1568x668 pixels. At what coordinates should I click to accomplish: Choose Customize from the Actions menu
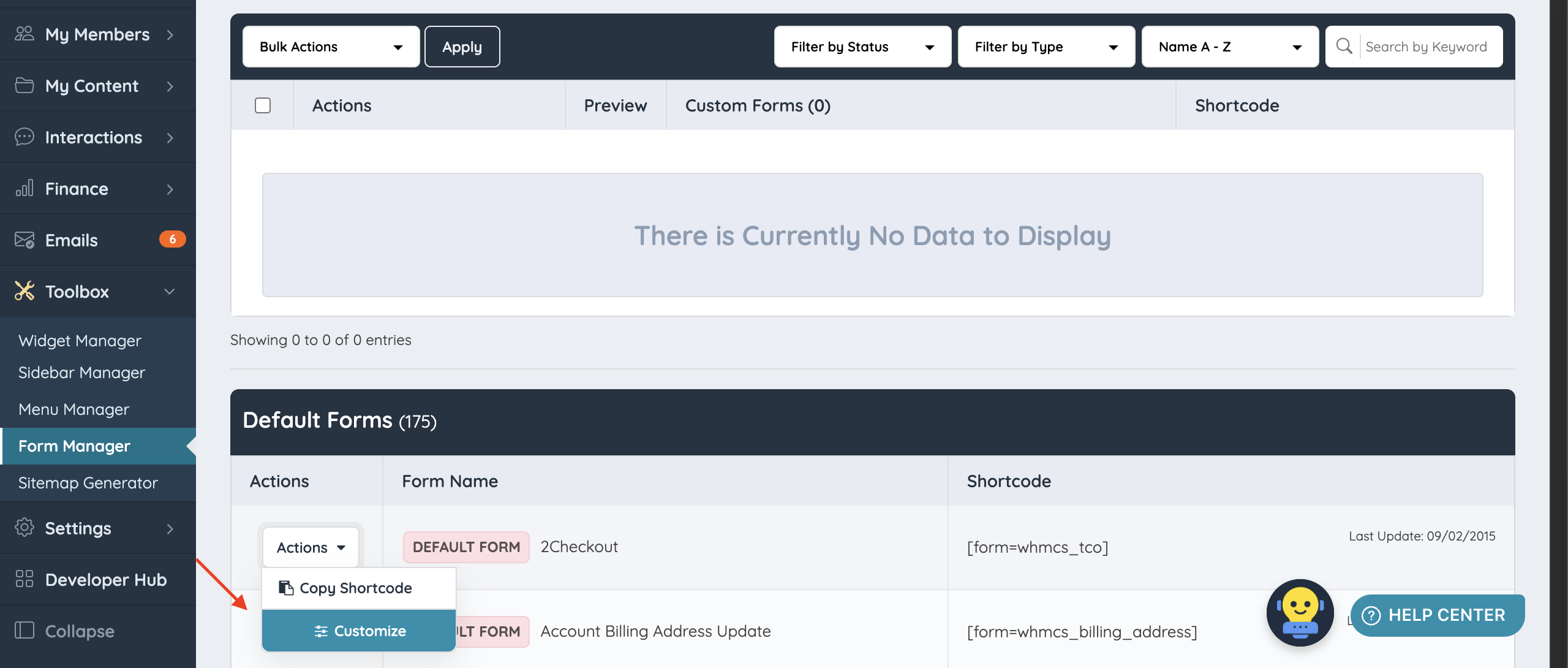point(360,631)
